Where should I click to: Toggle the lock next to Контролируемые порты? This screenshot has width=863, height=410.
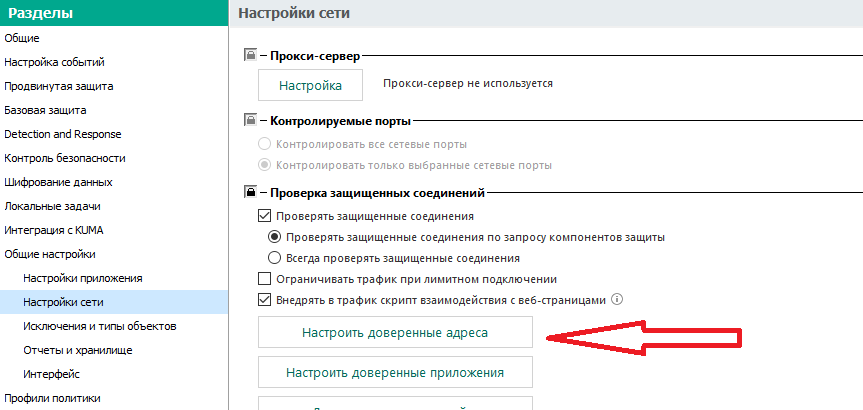tap(250, 121)
